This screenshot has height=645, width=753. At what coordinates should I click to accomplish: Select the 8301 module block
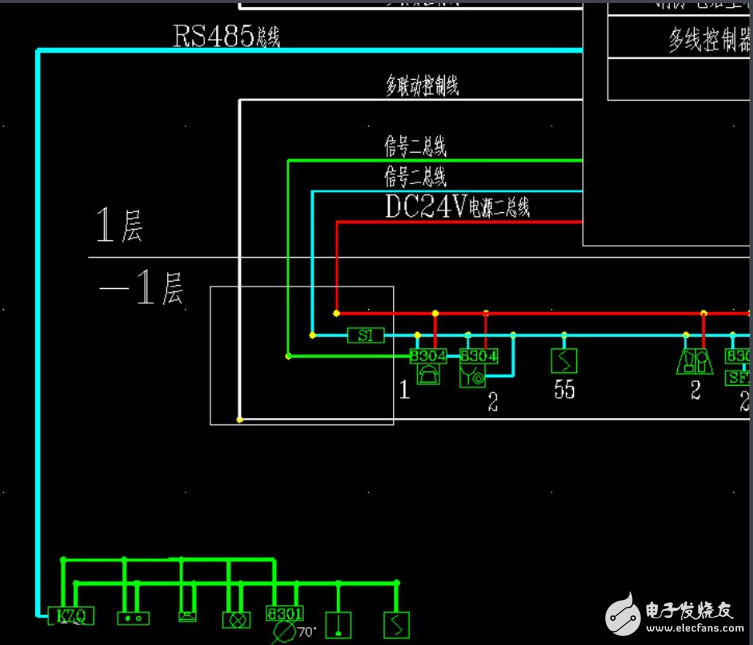(x=285, y=614)
